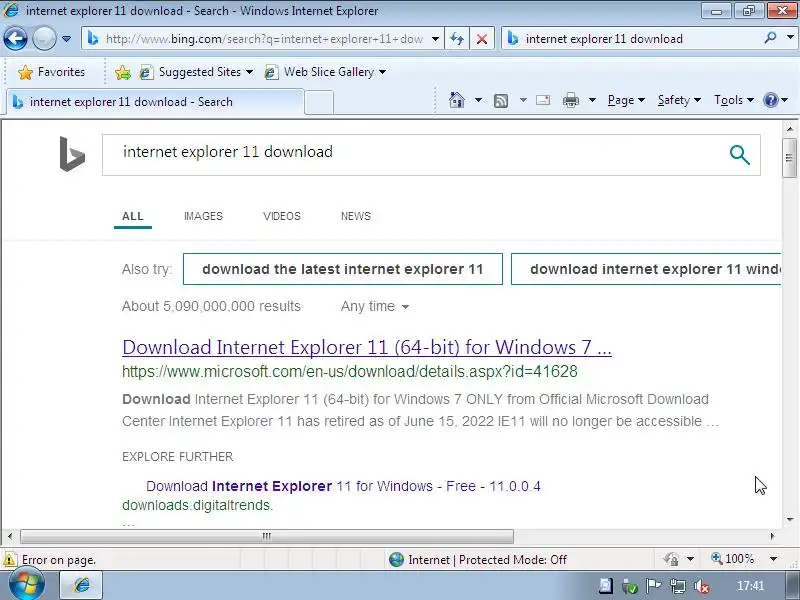
Task: Expand the Home button dropdown arrow
Action: point(478,100)
